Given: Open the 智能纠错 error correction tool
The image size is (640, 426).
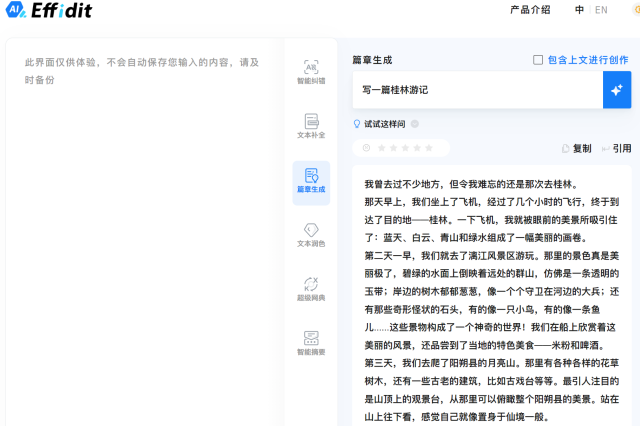Looking at the screenshot, I should 310,72.
